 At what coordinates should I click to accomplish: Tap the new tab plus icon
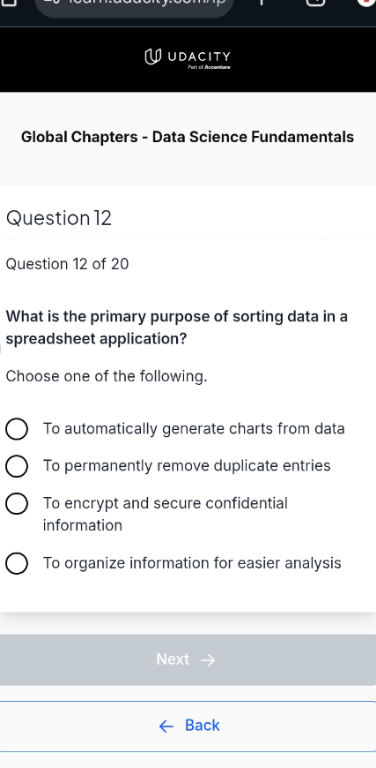(x=261, y=2)
